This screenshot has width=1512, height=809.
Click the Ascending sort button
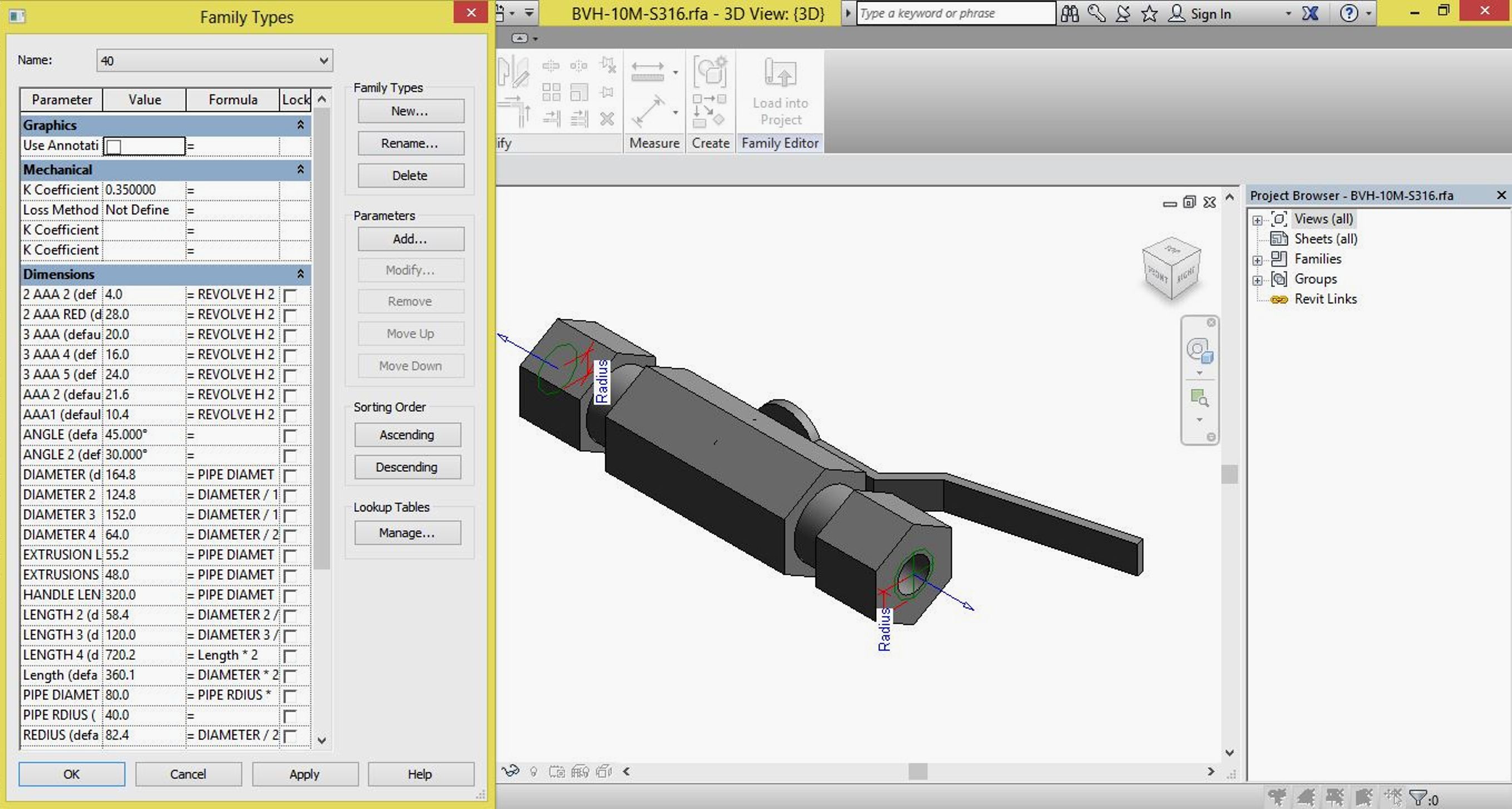tap(407, 435)
